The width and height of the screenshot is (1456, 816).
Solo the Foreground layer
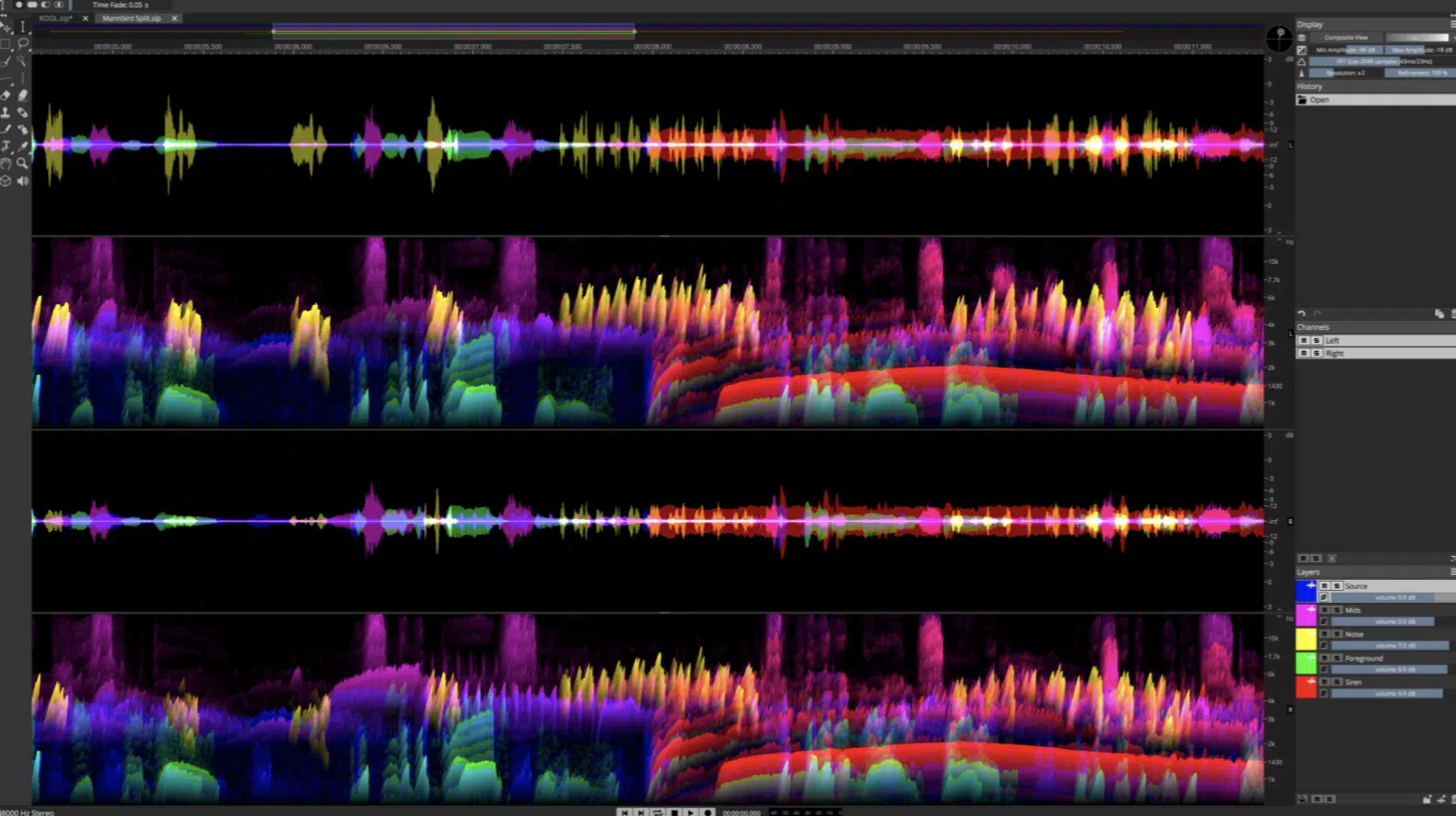point(1337,658)
